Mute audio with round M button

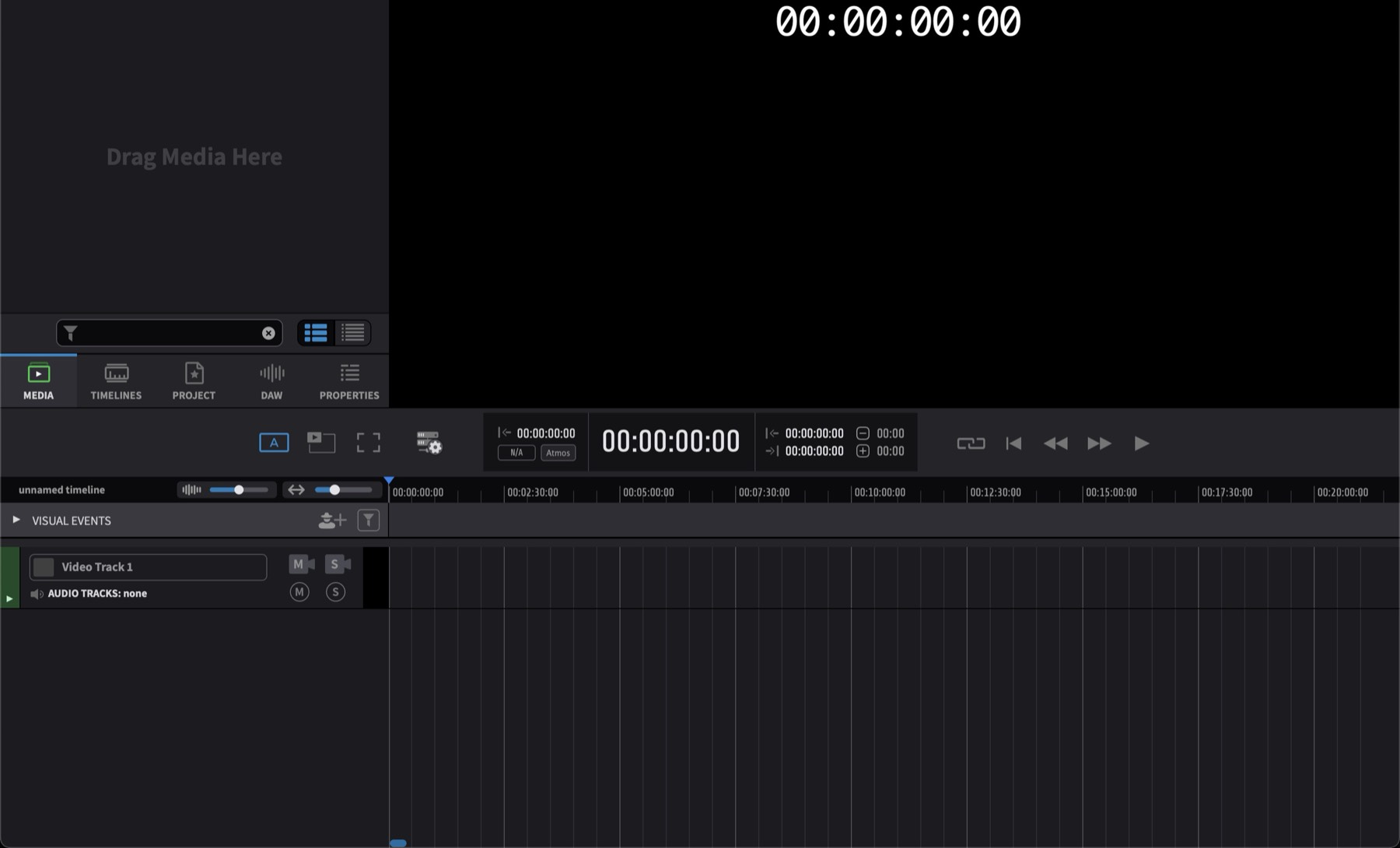click(299, 592)
